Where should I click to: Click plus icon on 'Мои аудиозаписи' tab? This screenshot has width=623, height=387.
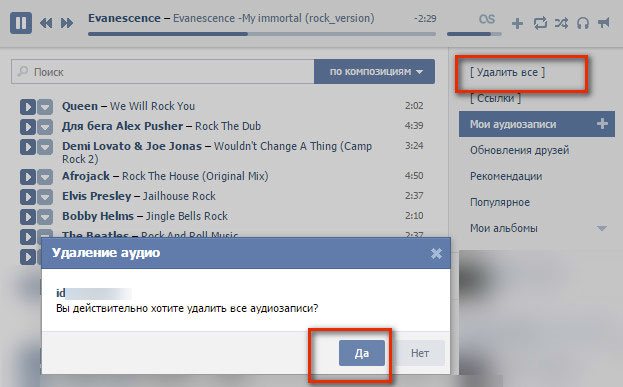tap(602, 124)
